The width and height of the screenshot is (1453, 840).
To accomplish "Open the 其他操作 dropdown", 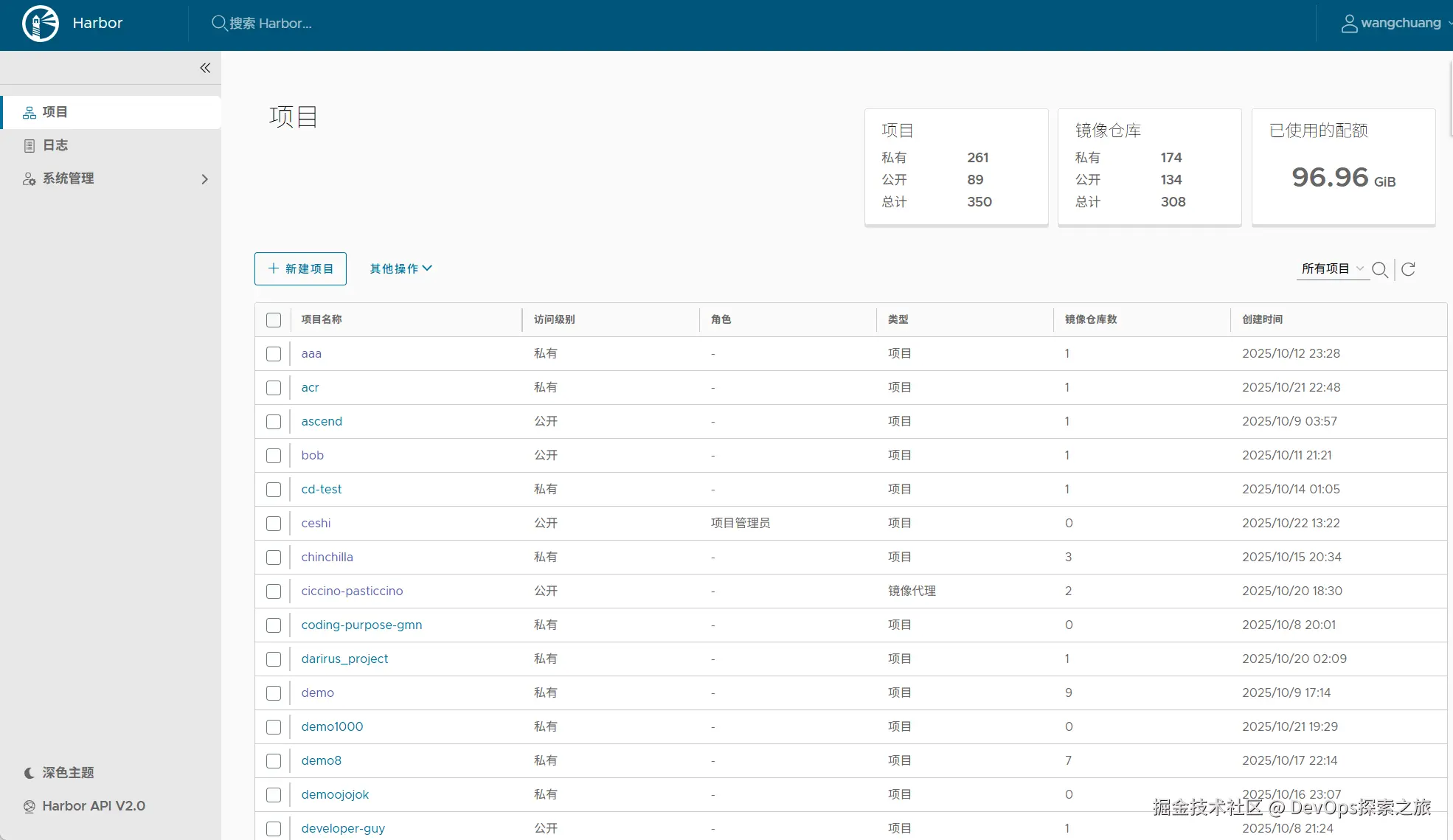I will 400,268.
